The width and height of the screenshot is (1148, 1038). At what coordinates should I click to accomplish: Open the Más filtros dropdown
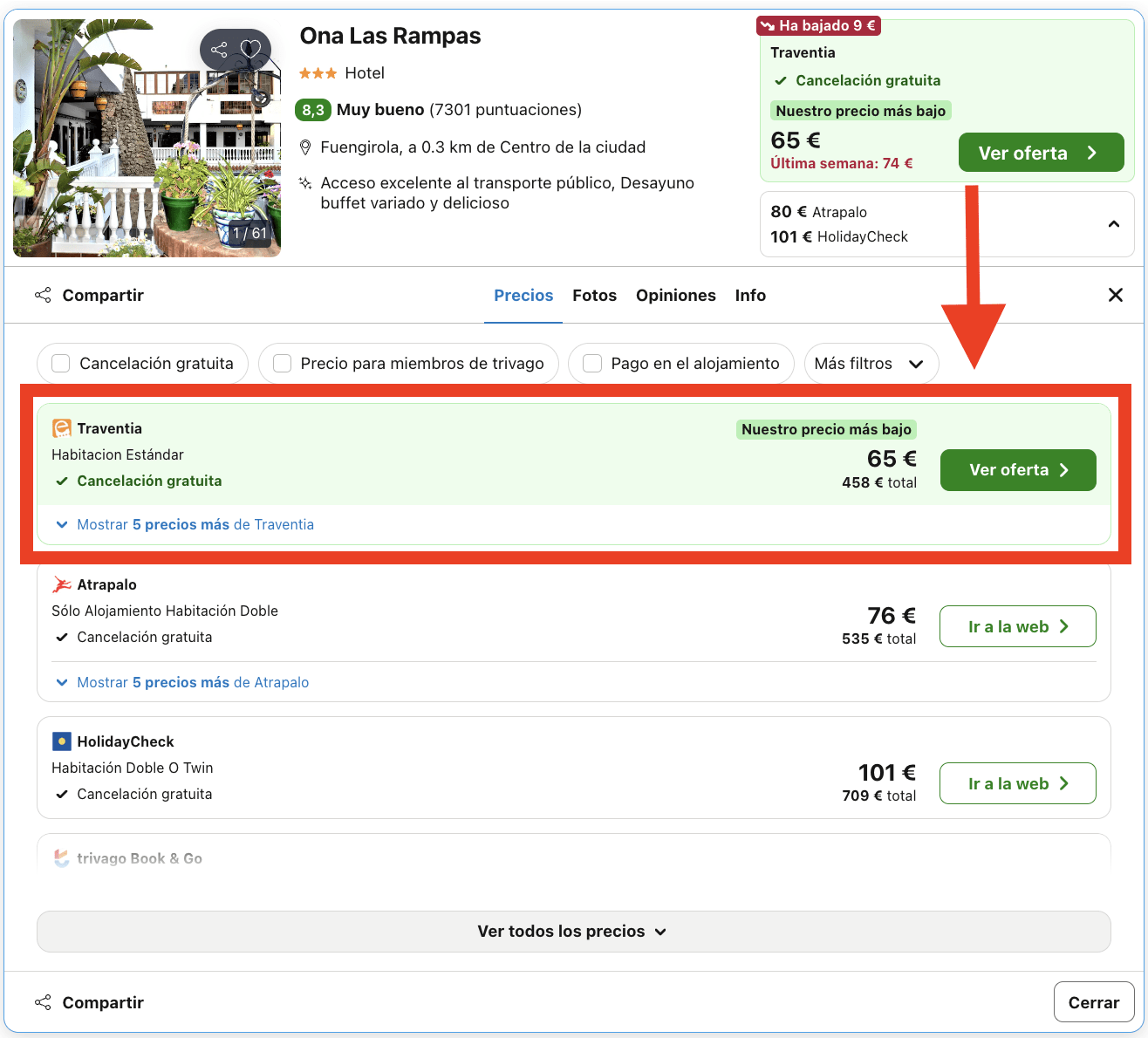tap(871, 364)
